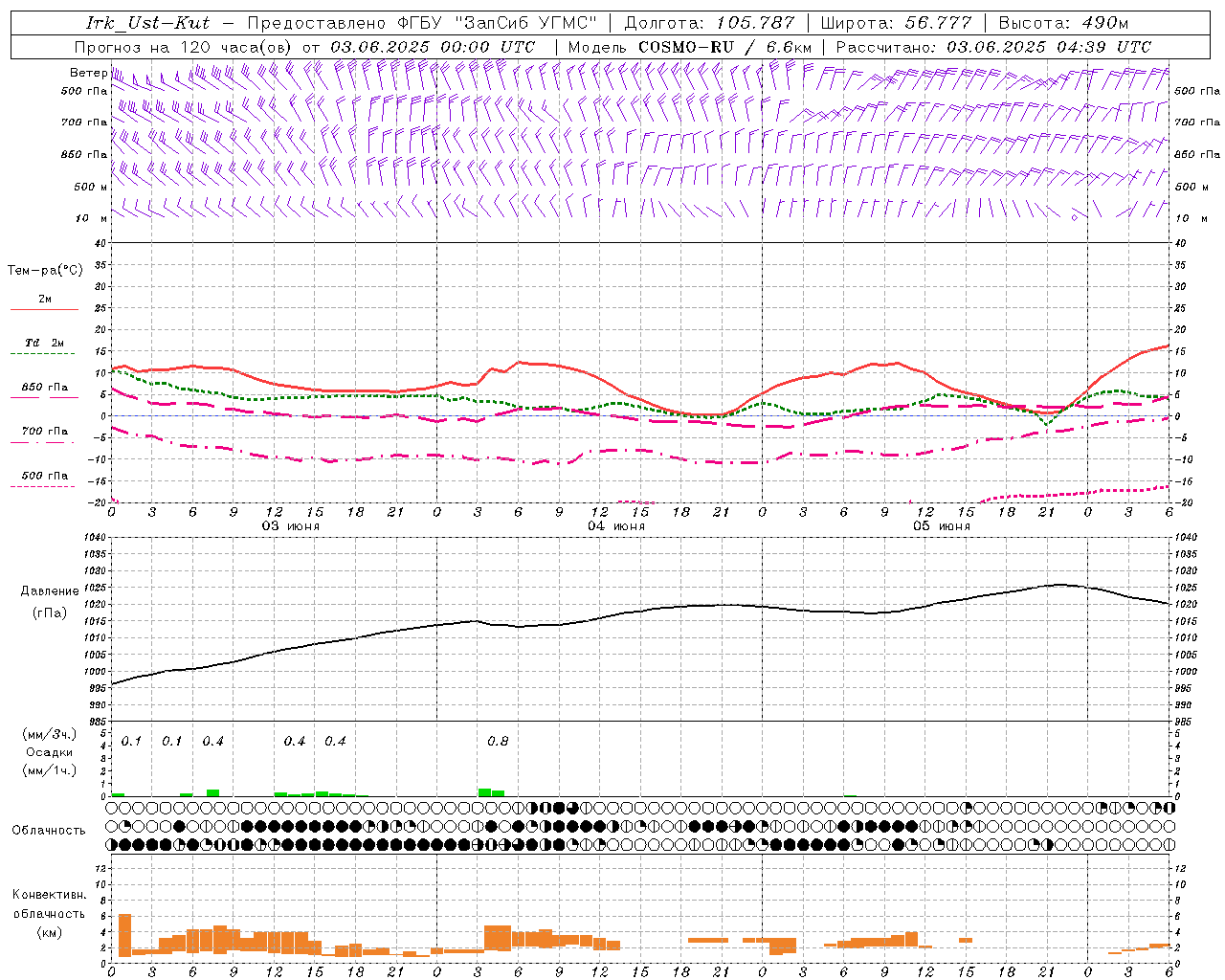Click the Ветер wind section label

[88, 73]
